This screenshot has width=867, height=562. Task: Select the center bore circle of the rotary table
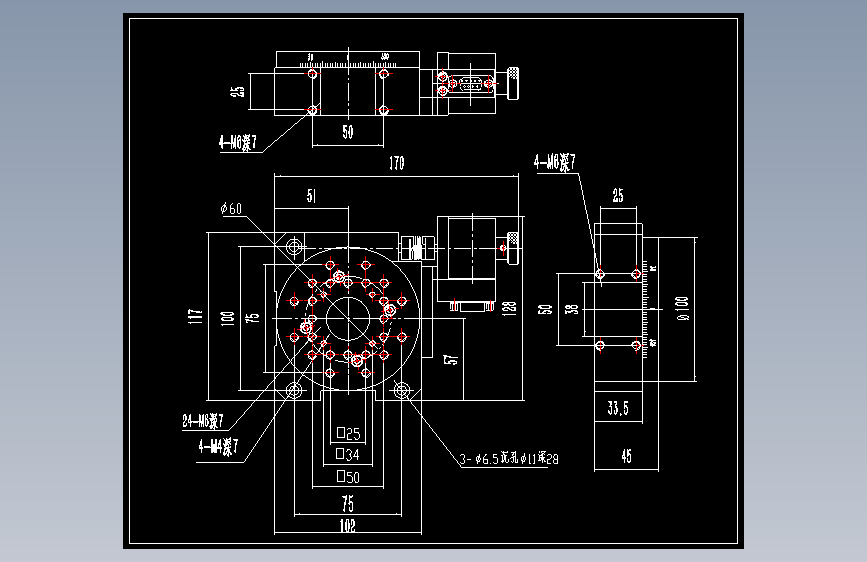click(348, 319)
